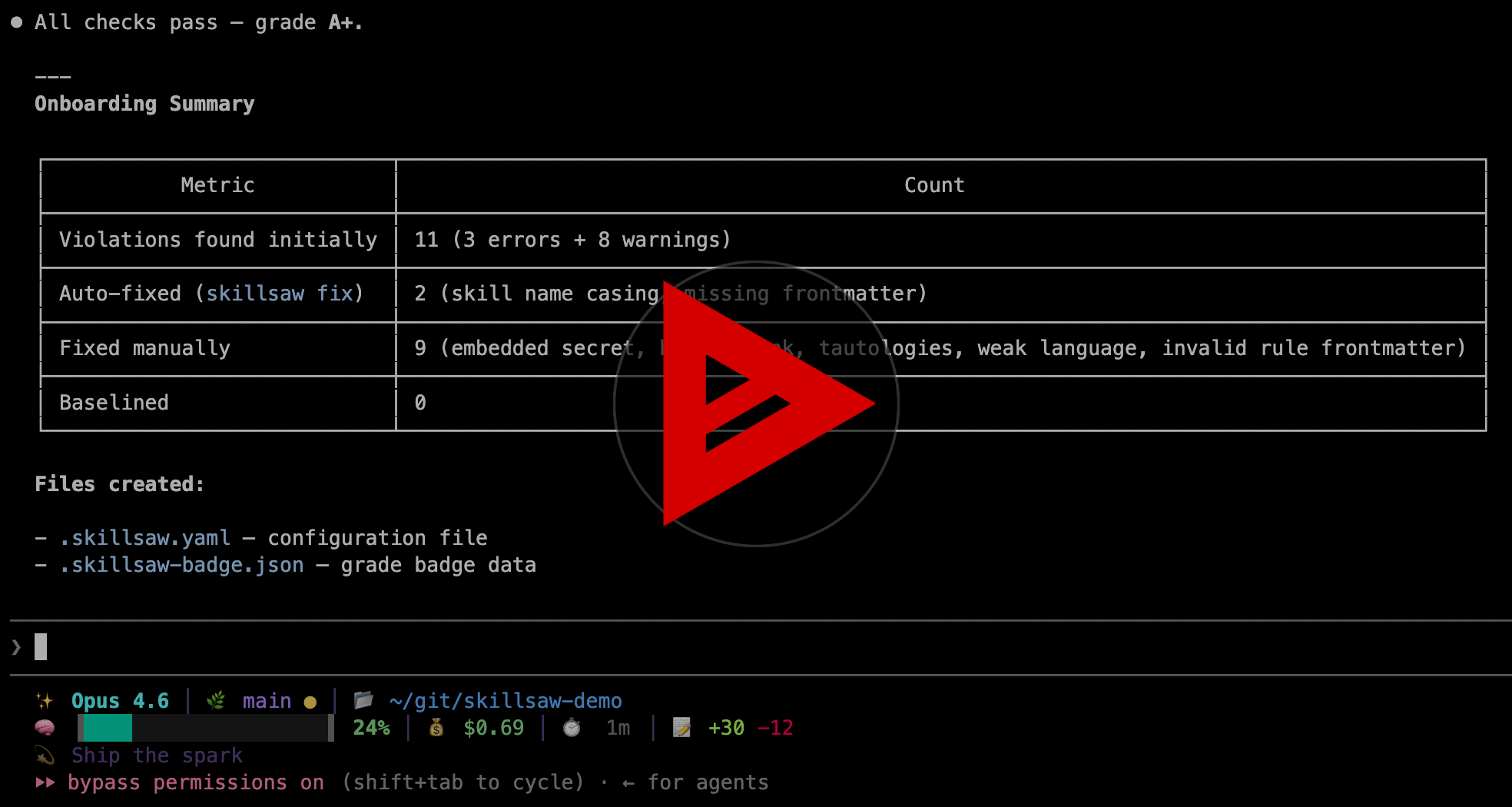Click the Metric column header
This screenshot has height=807, width=1512.
pos(217,185)
